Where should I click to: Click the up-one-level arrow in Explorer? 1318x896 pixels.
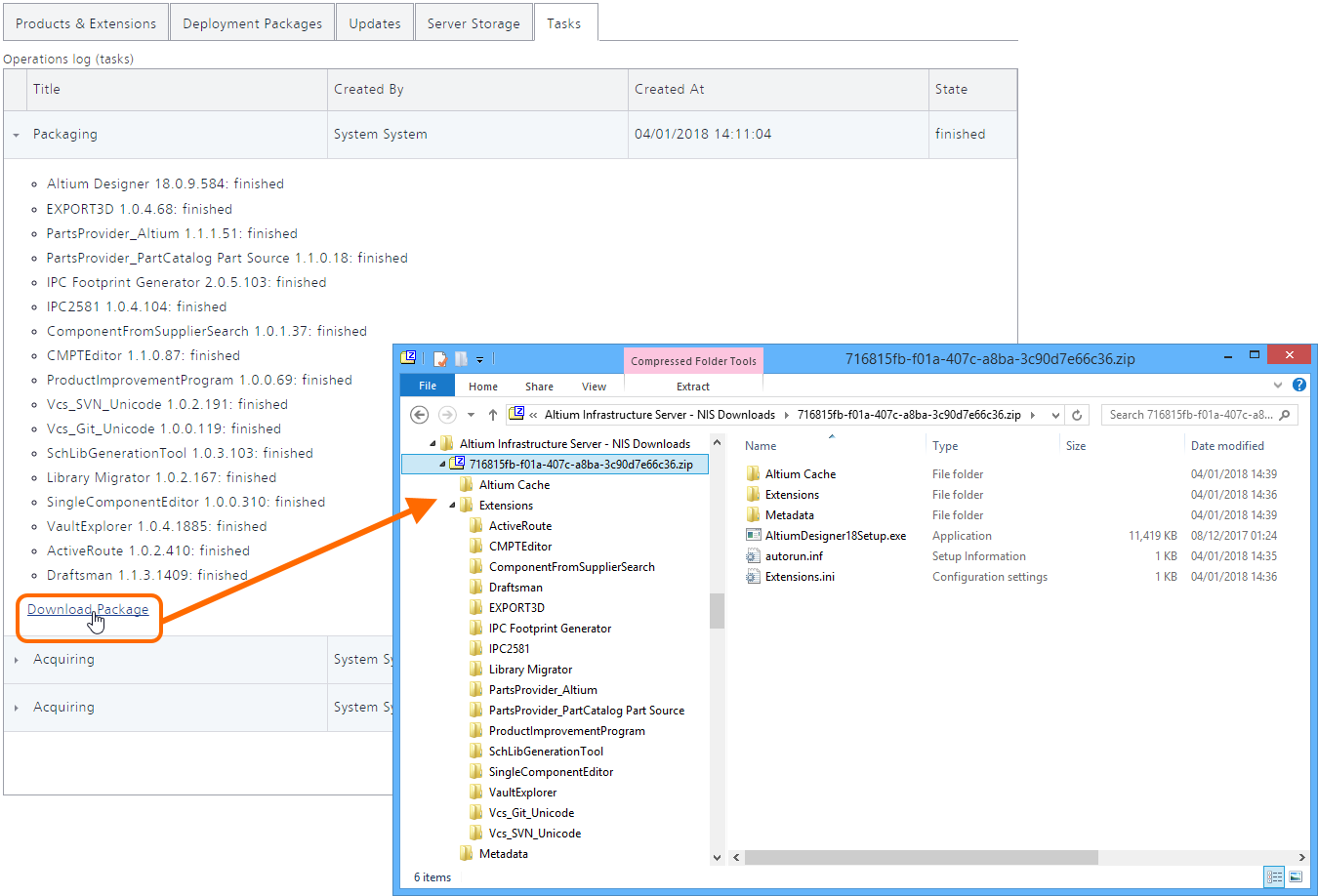493,415
